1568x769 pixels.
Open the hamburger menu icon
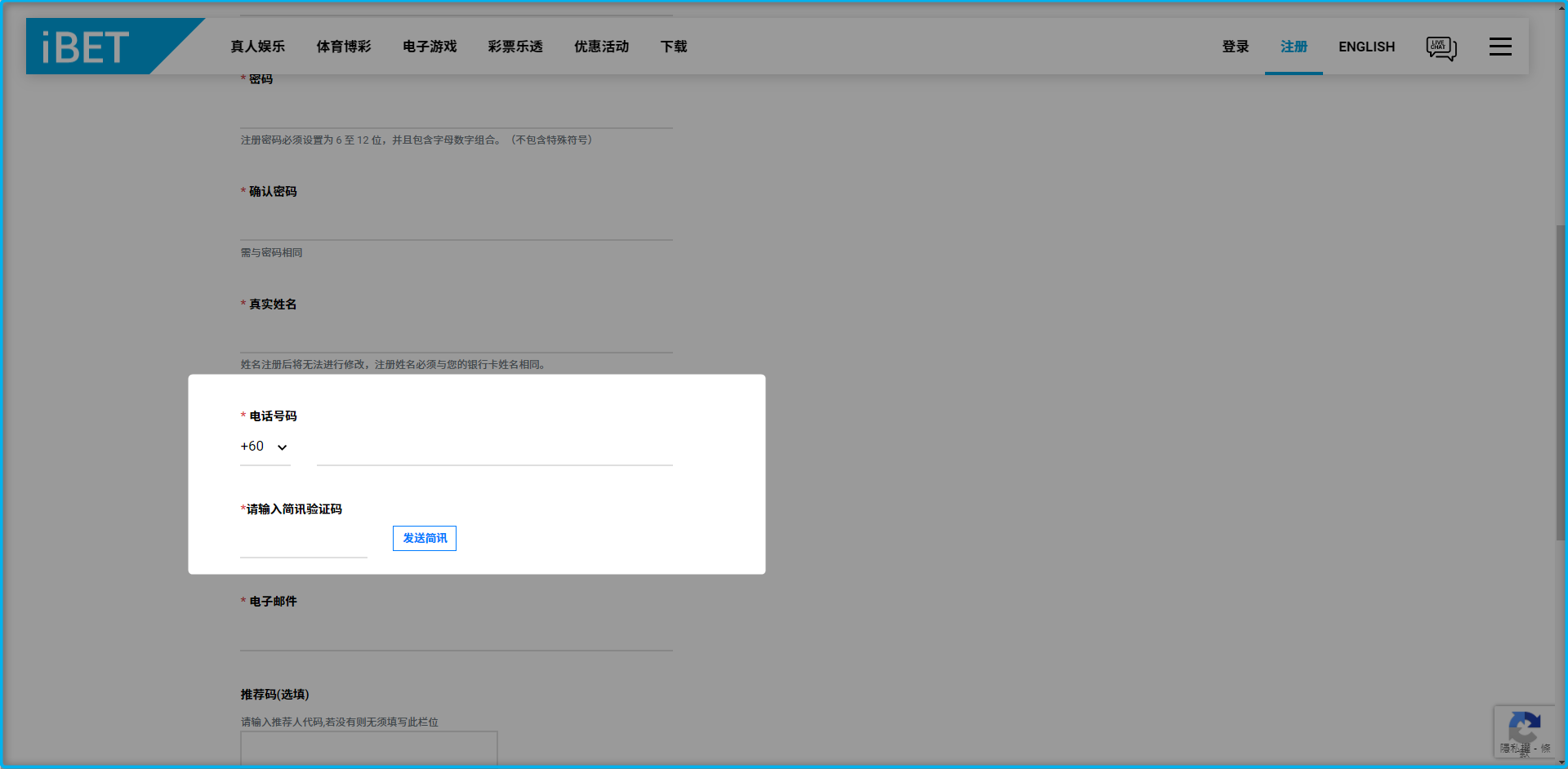pos(1500,47)
